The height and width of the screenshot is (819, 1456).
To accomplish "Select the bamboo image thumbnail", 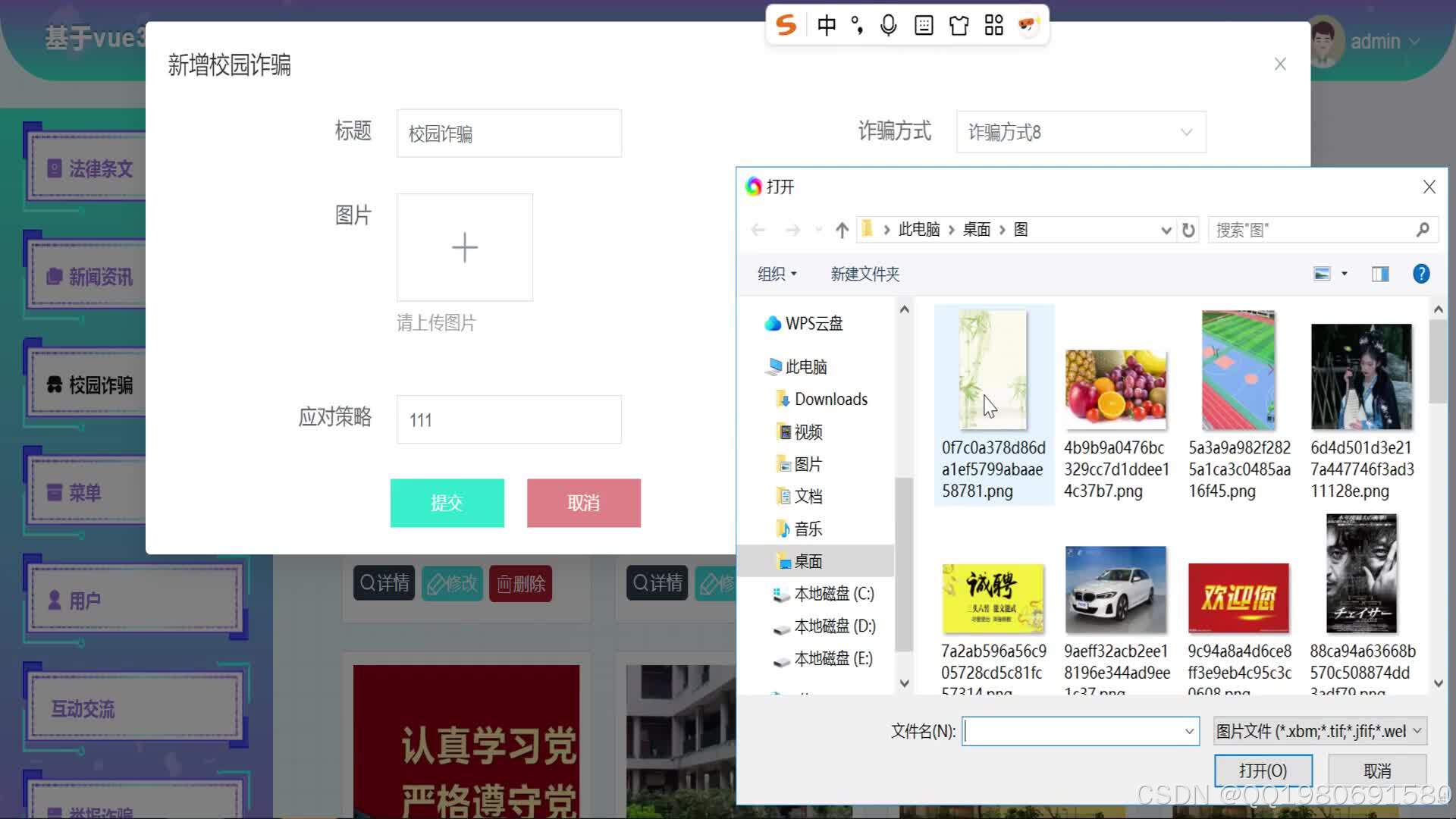I will pos(992,369).
